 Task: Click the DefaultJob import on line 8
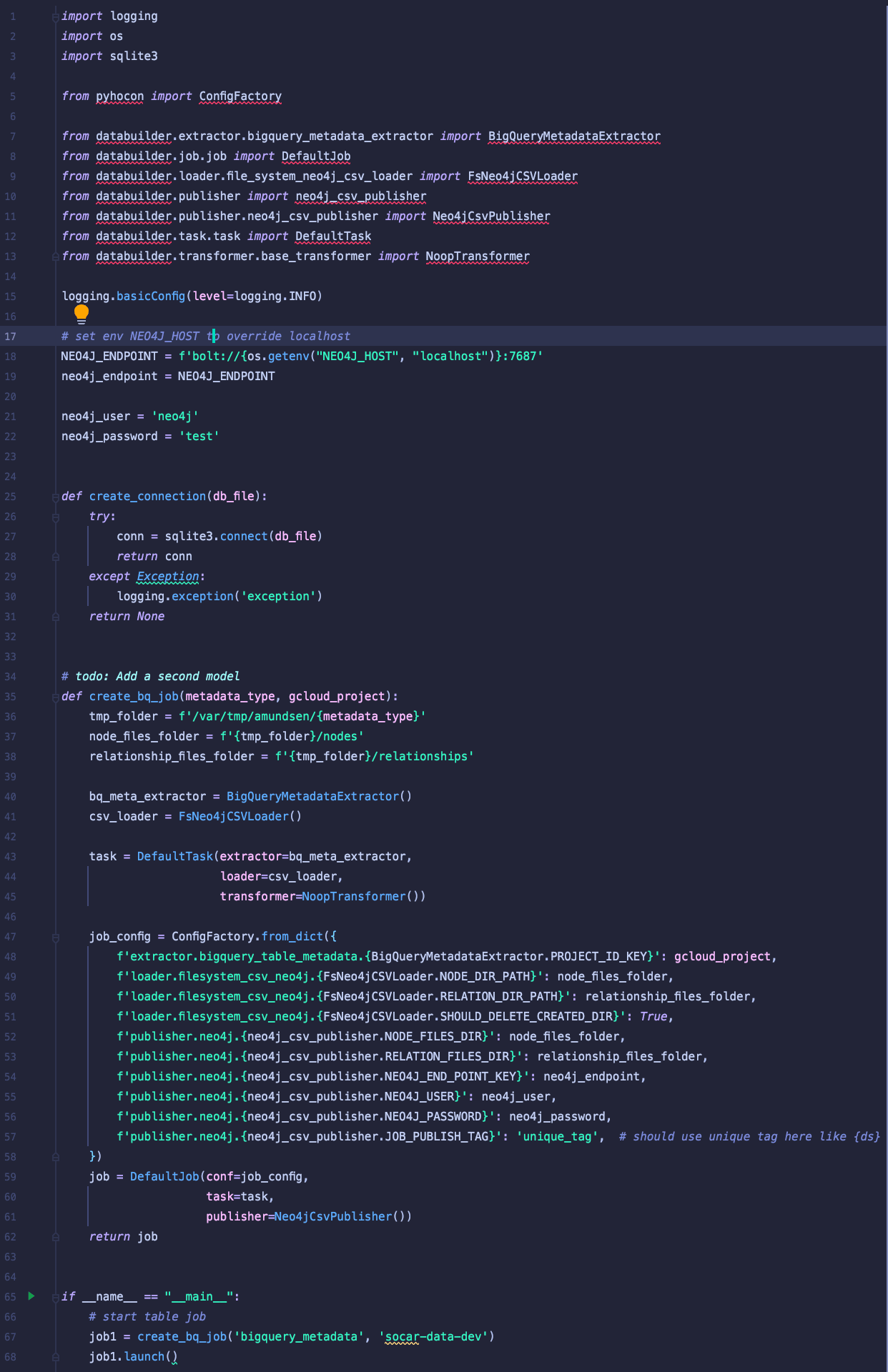[x=316, y=156]
